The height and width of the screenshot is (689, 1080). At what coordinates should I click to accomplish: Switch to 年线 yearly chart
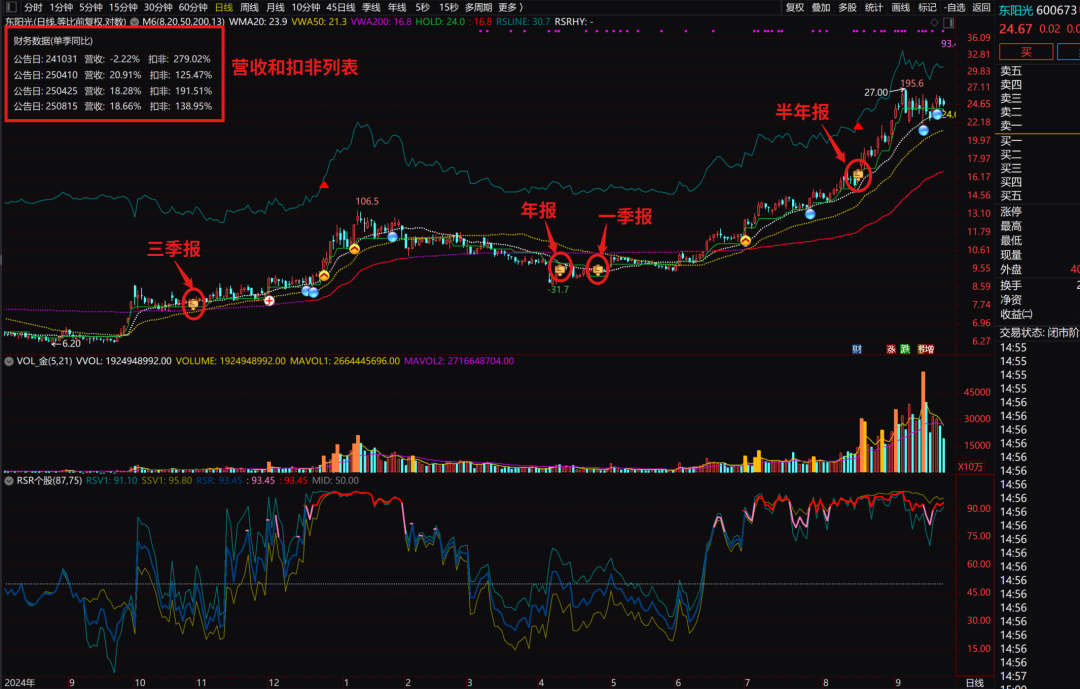pos(397,8)
